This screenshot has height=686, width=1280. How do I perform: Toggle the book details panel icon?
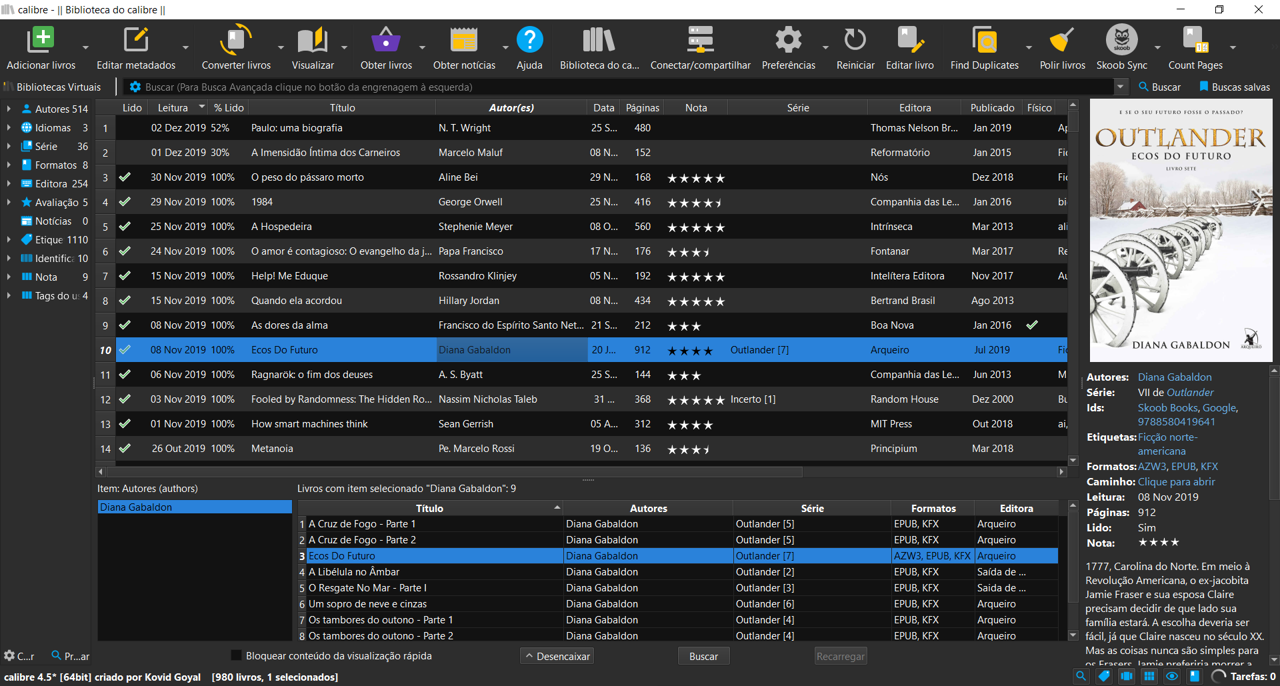[x=1194, y=677]
